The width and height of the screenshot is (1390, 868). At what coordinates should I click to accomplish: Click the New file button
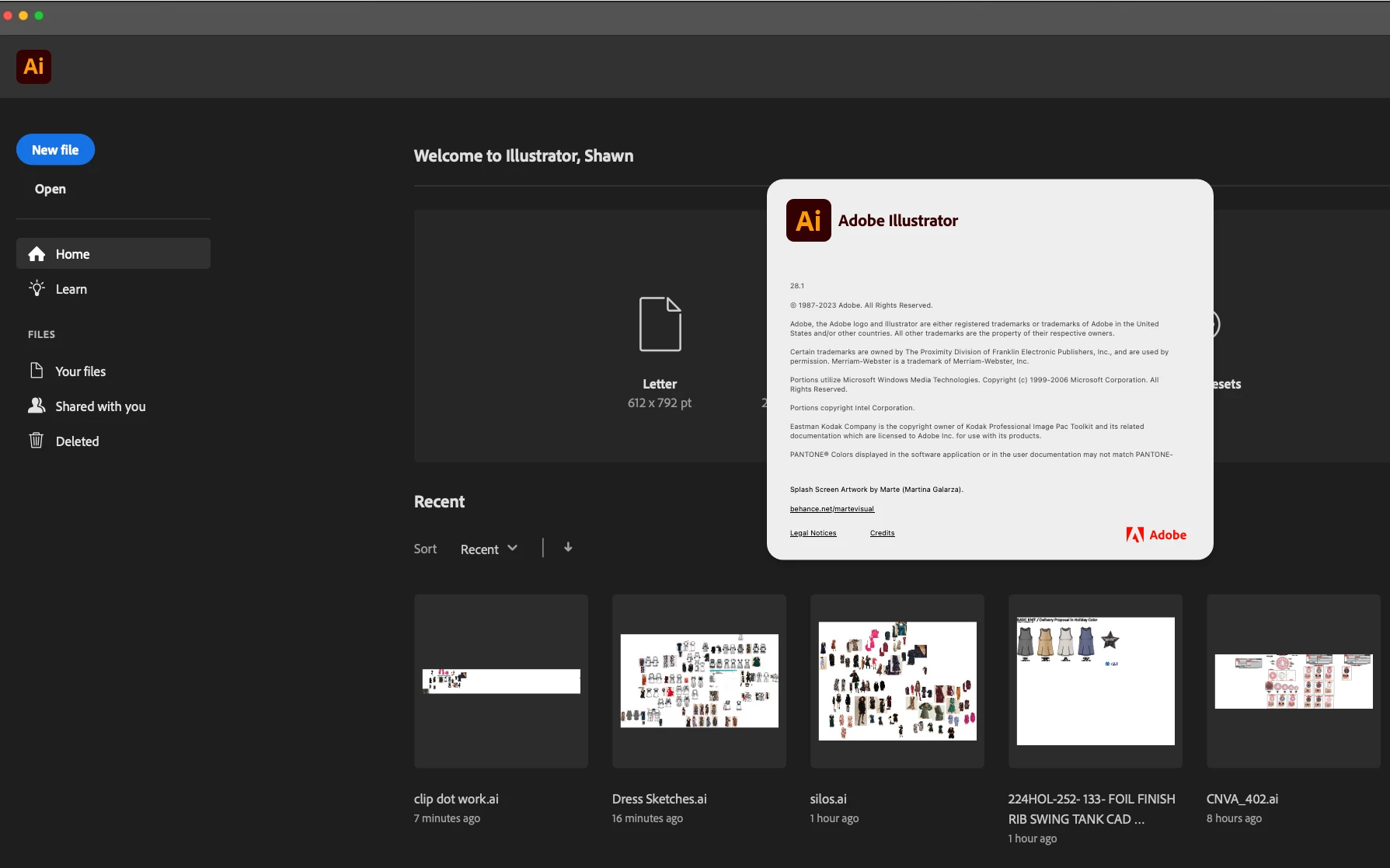pos(55,150)
